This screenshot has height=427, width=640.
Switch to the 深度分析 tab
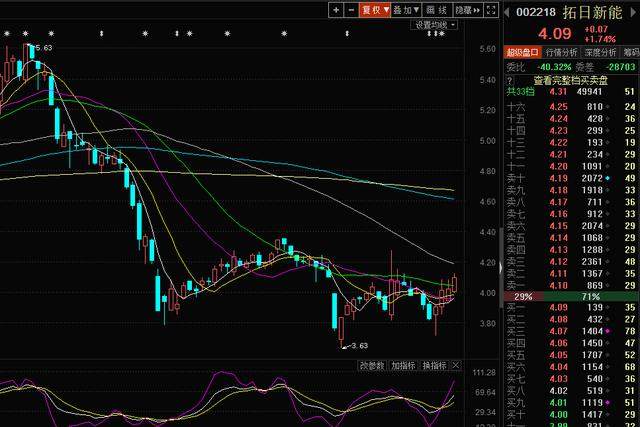coord(600,52)
